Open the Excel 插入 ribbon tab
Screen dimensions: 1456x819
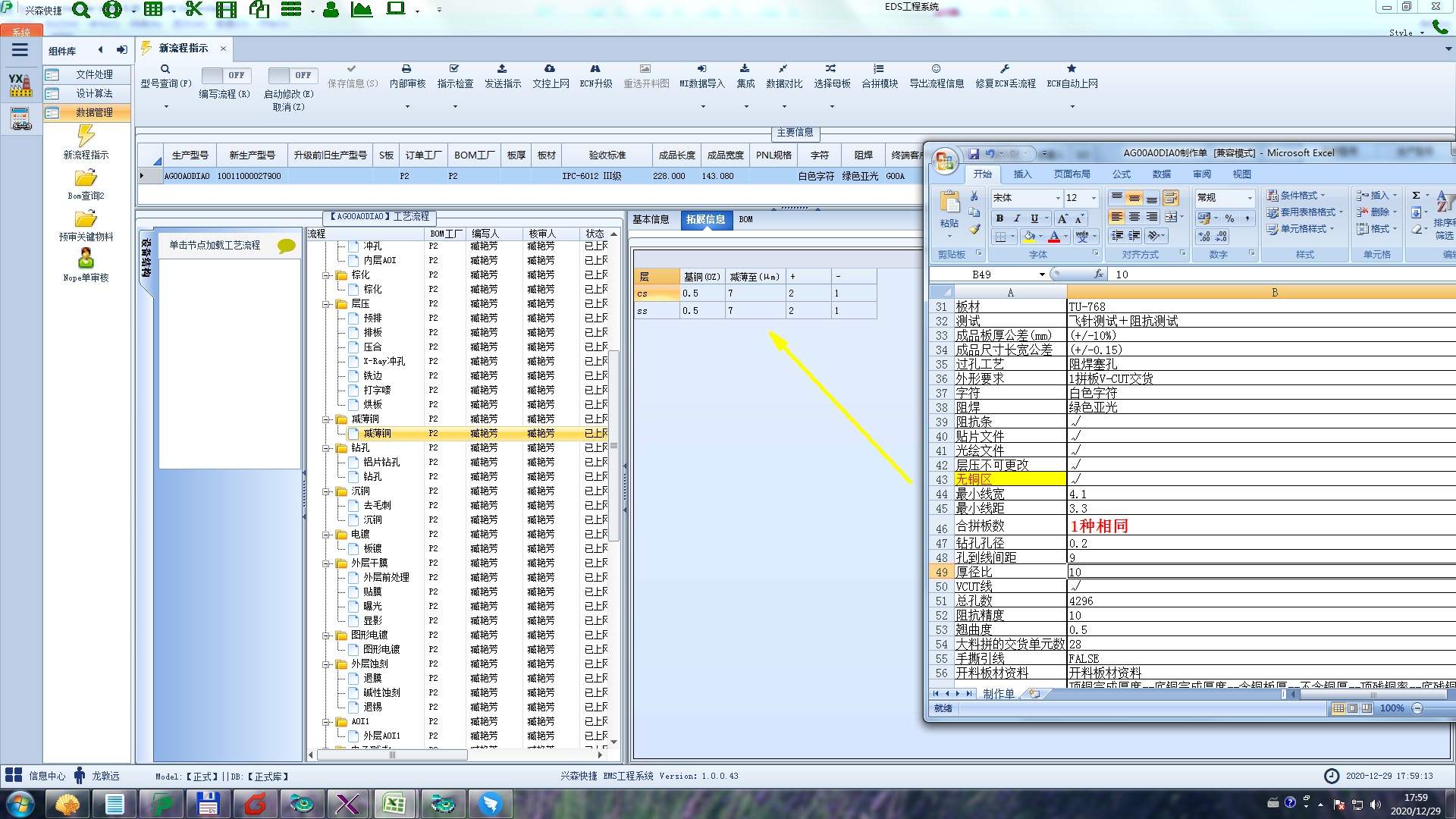coord(1022,174)
